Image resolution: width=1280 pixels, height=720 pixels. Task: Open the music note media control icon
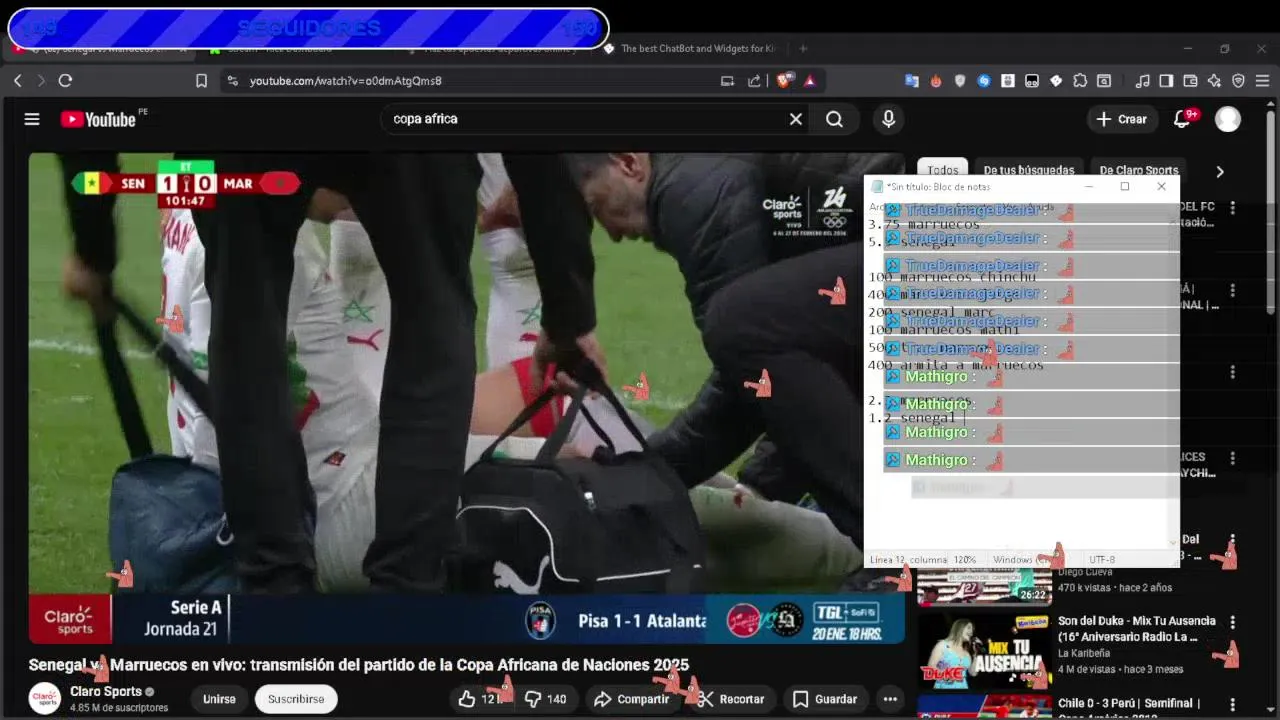coord(1142,81)
